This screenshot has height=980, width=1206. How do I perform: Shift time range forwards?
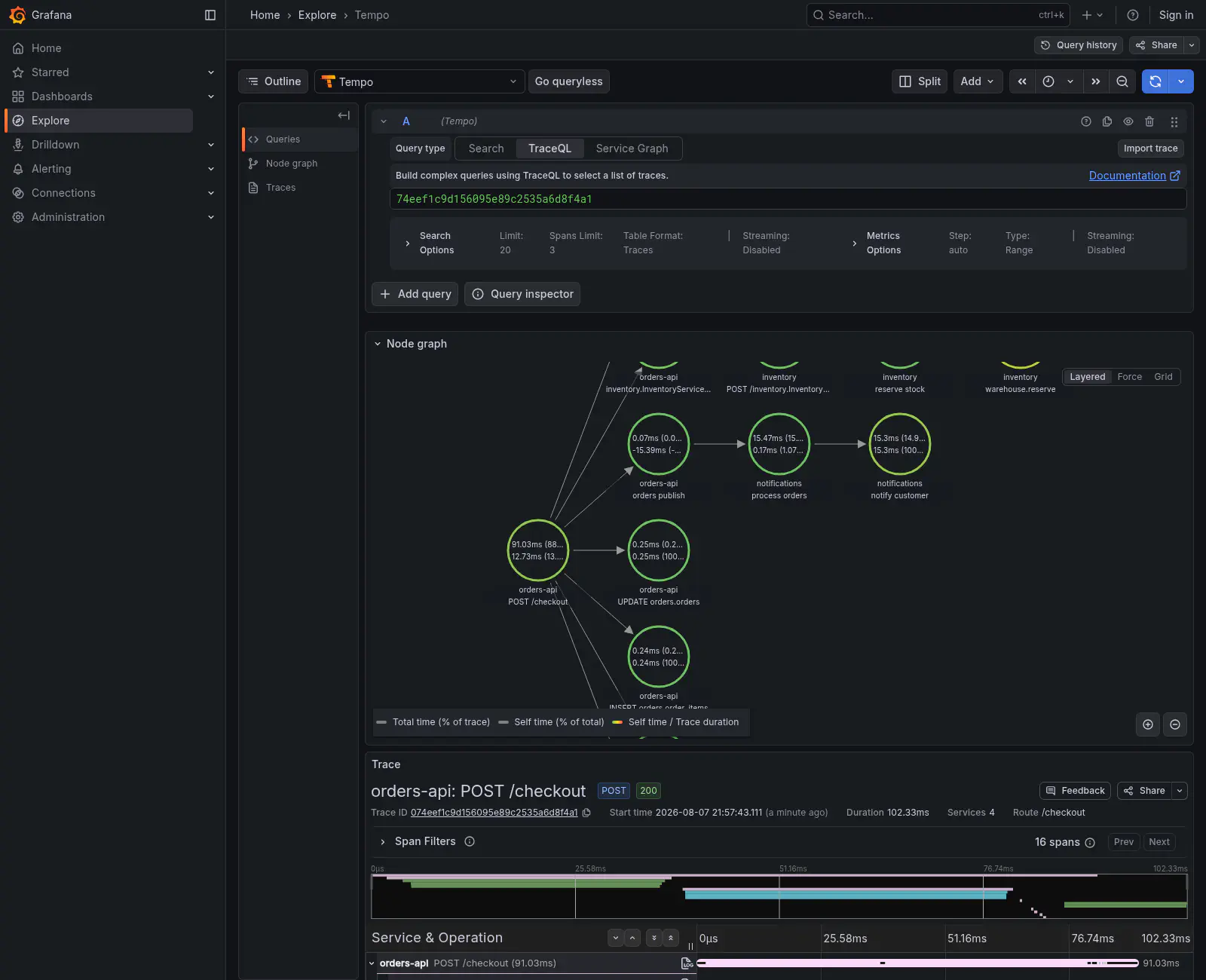pos(1096,81)
